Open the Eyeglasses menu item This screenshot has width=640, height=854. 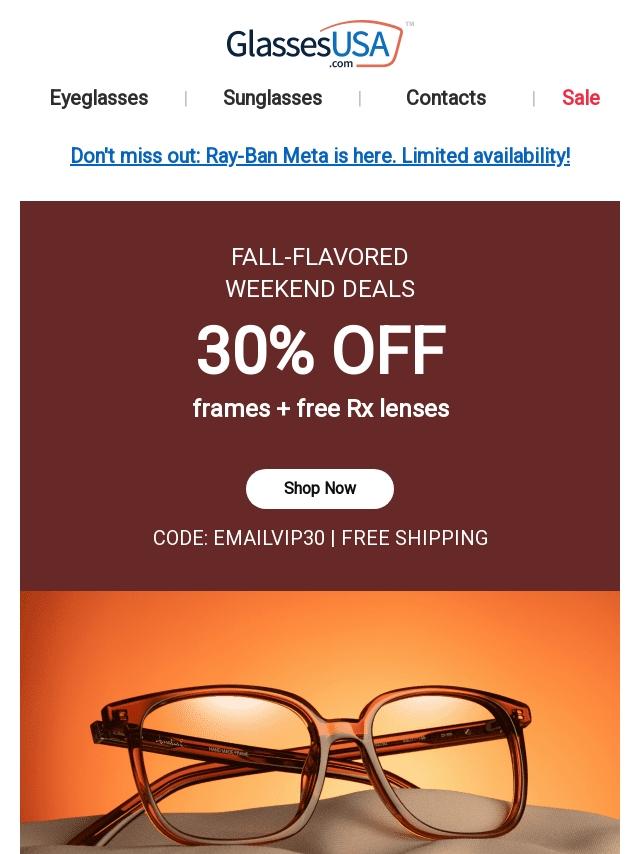pos(99,98)
